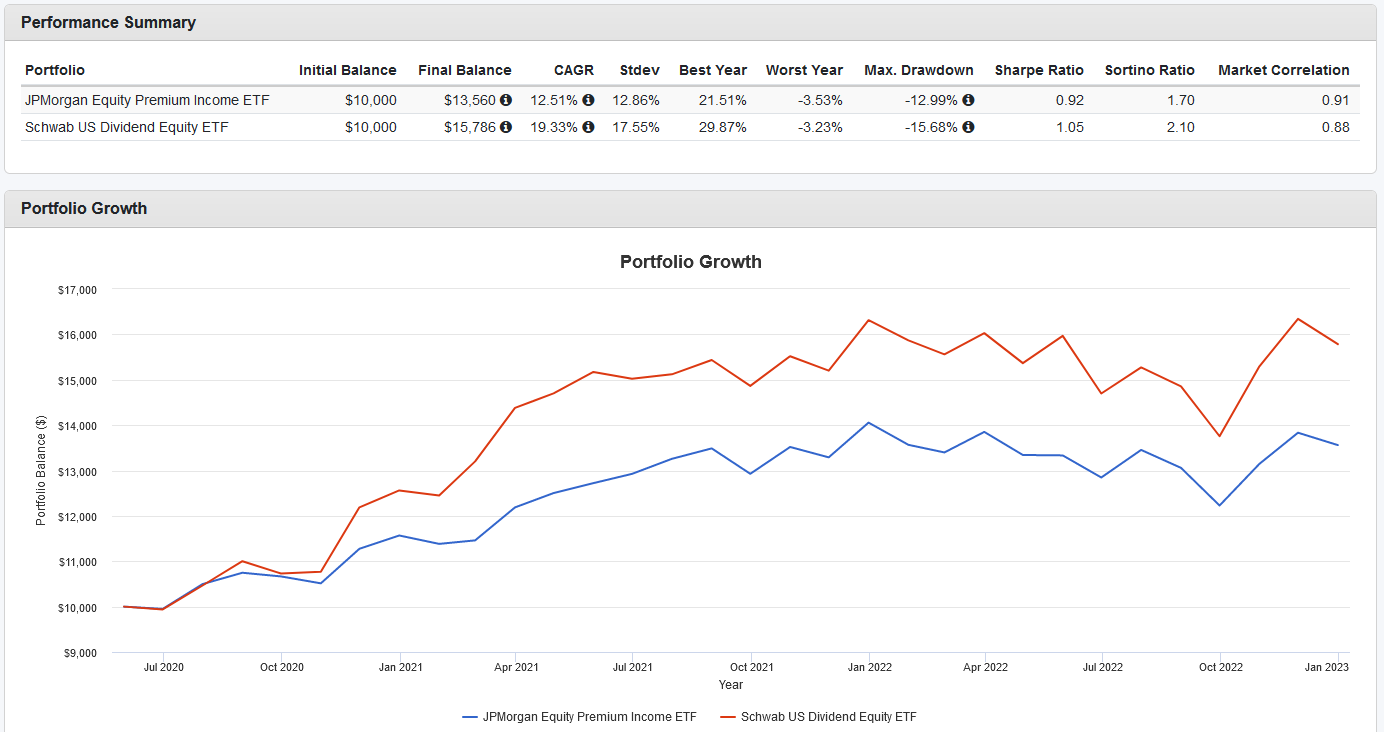Click info icon beside -15.68% drawdown
This screenshot has height=732, width=1384.
click(x=968, y=127)
